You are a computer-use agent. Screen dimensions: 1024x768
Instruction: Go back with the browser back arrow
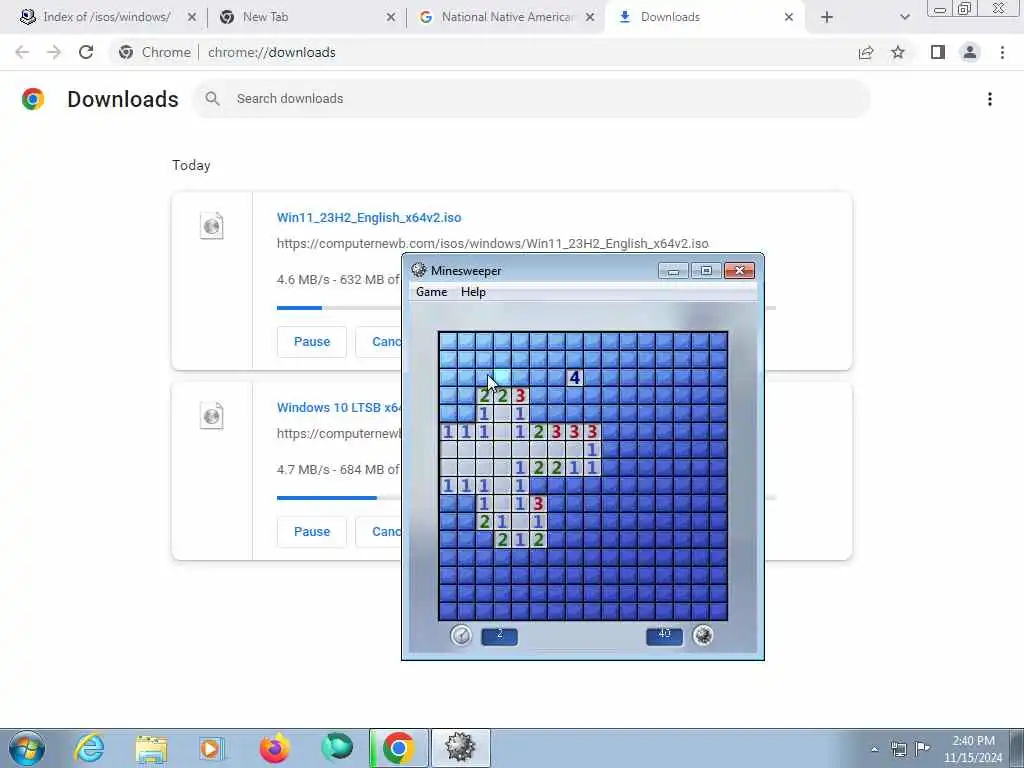coord(22,52)
